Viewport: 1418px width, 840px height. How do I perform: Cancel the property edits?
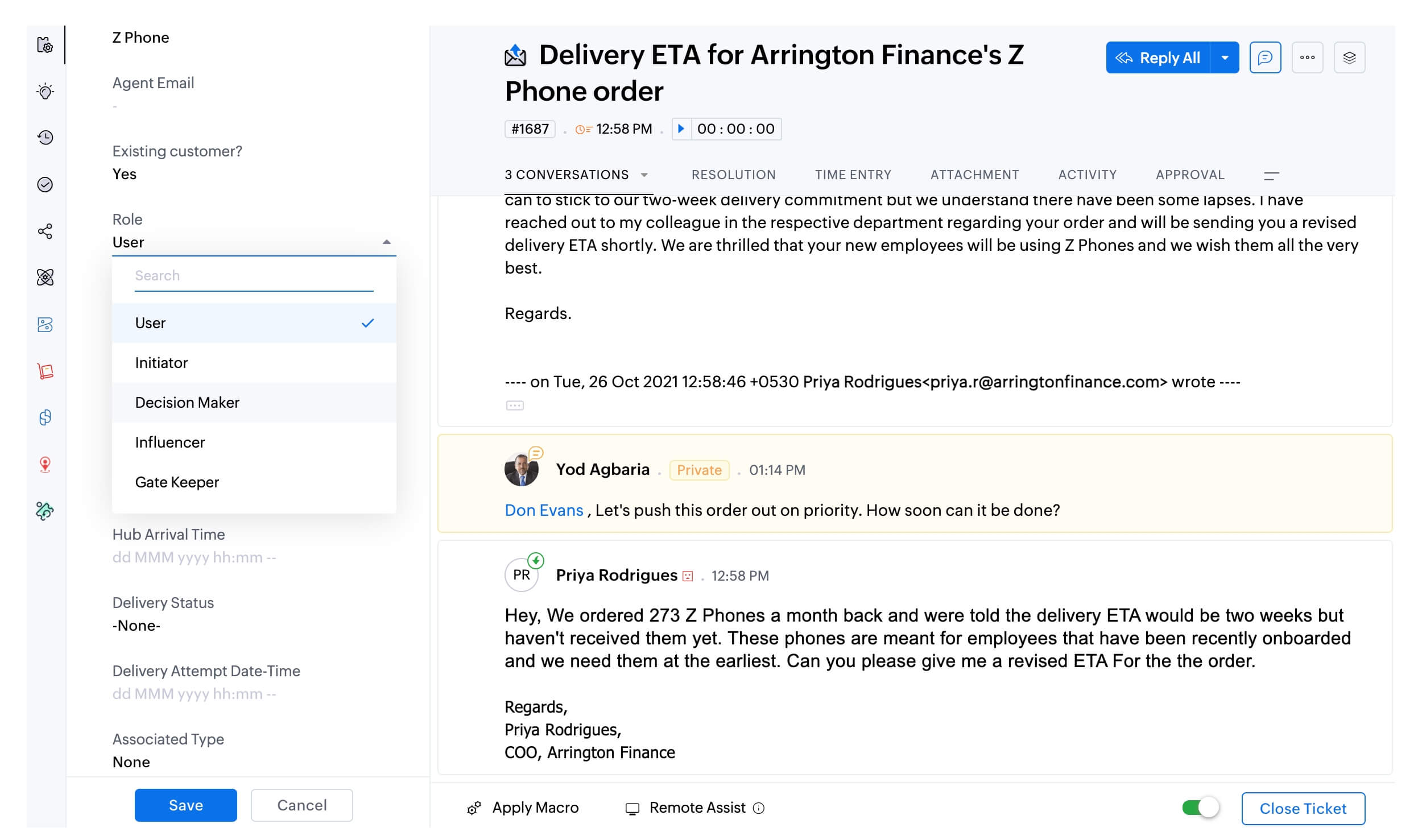pos(301,805)
